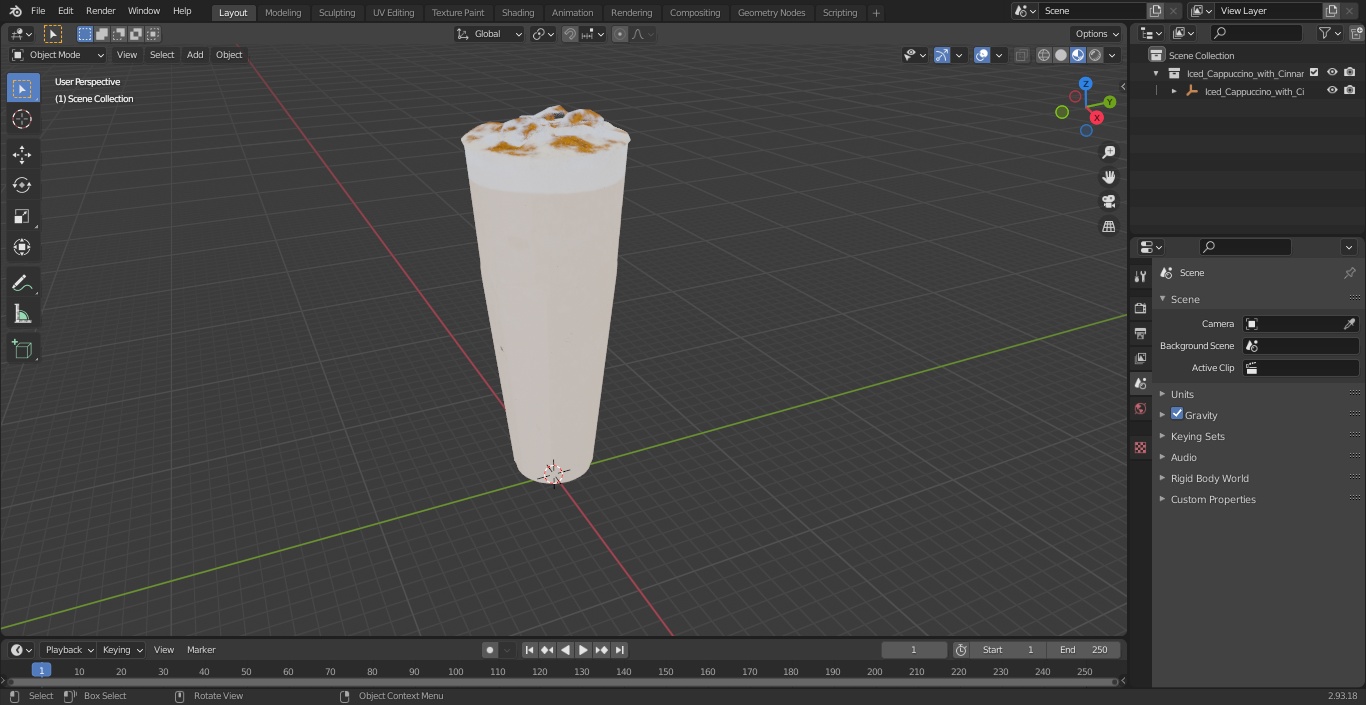Click the eyedropper next to the Camera field
The height and width of the screenshot is (705, 1366).
[1349, 324]
